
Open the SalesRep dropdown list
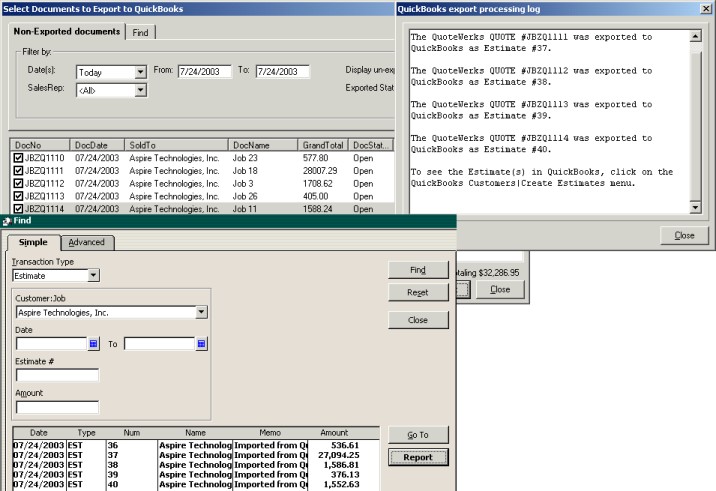pos(140,90)
